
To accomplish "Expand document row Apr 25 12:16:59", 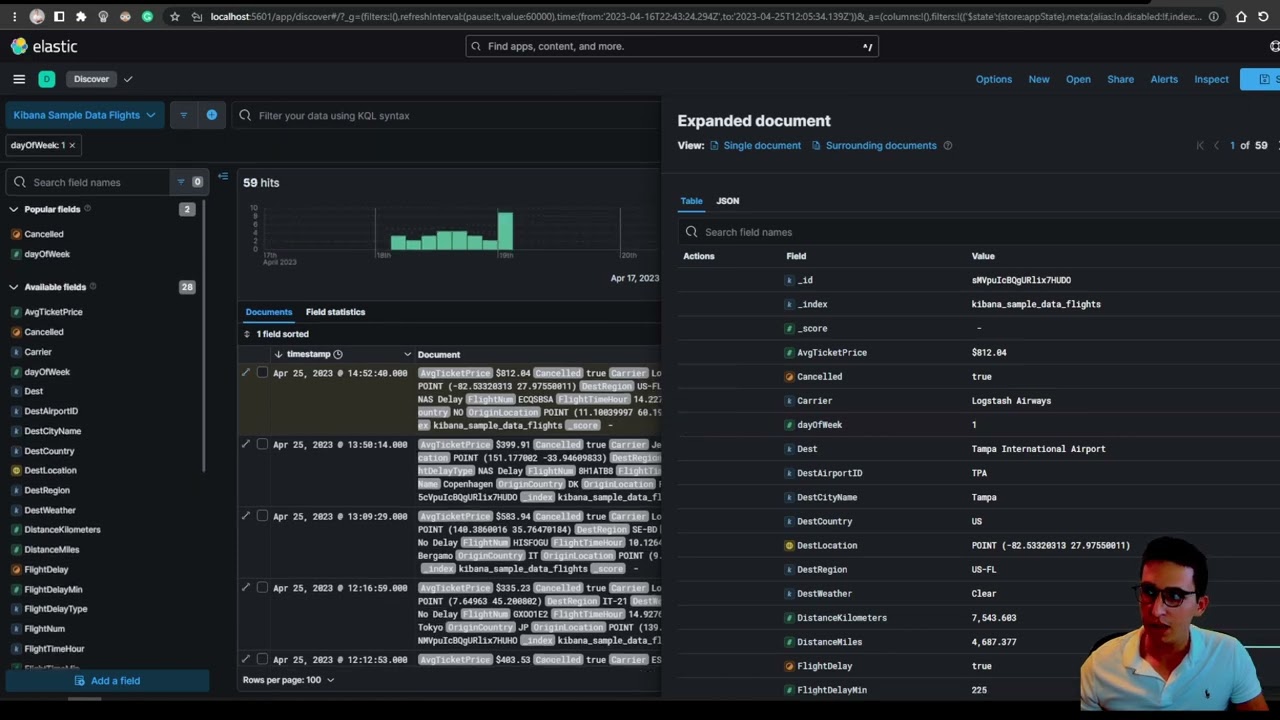I will pyautogui.click(x=246, y=588).
